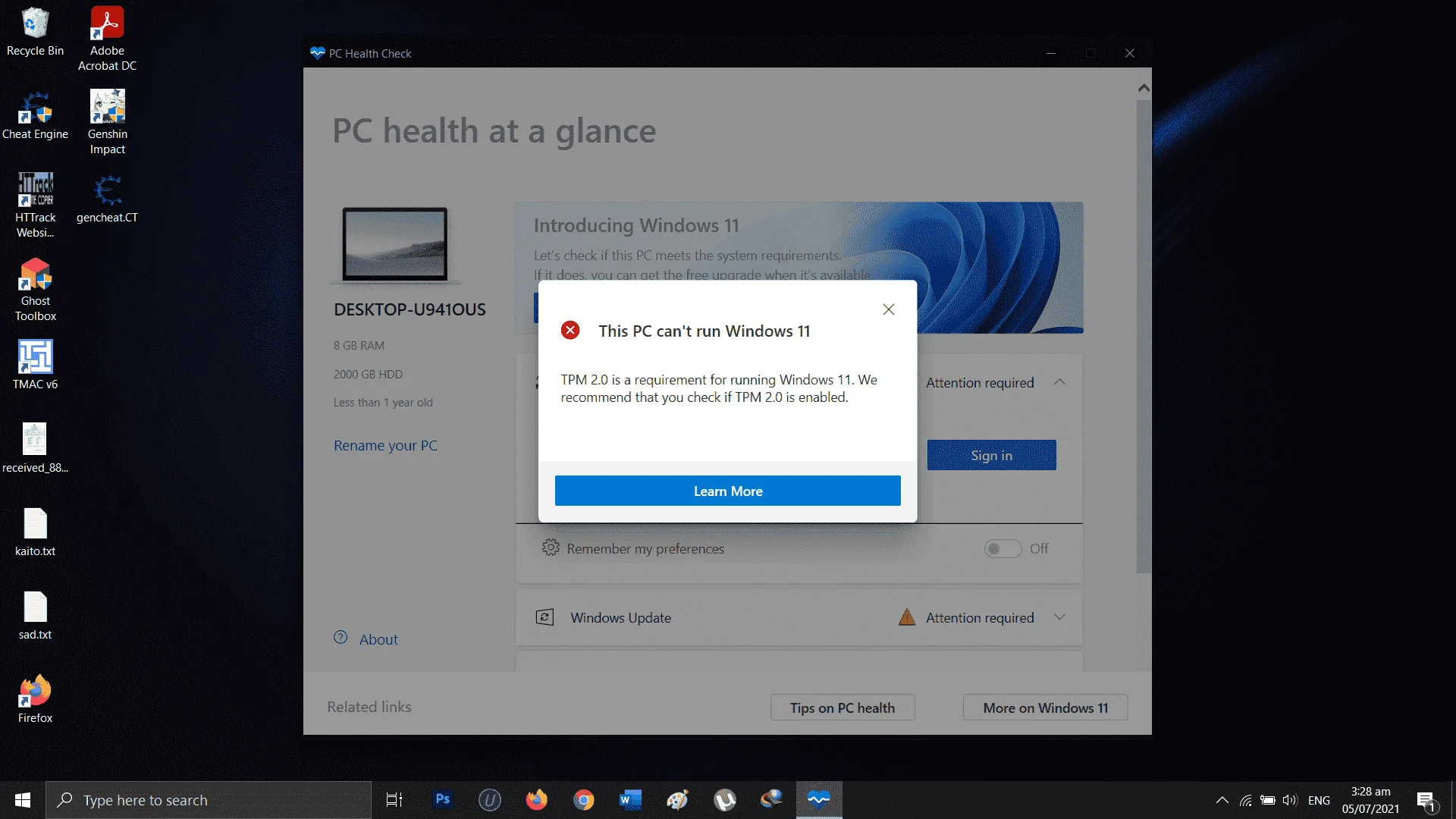The image size is (1456, 819).
Task: Click the scrollbar up arrow
Action: [1144, 88]
